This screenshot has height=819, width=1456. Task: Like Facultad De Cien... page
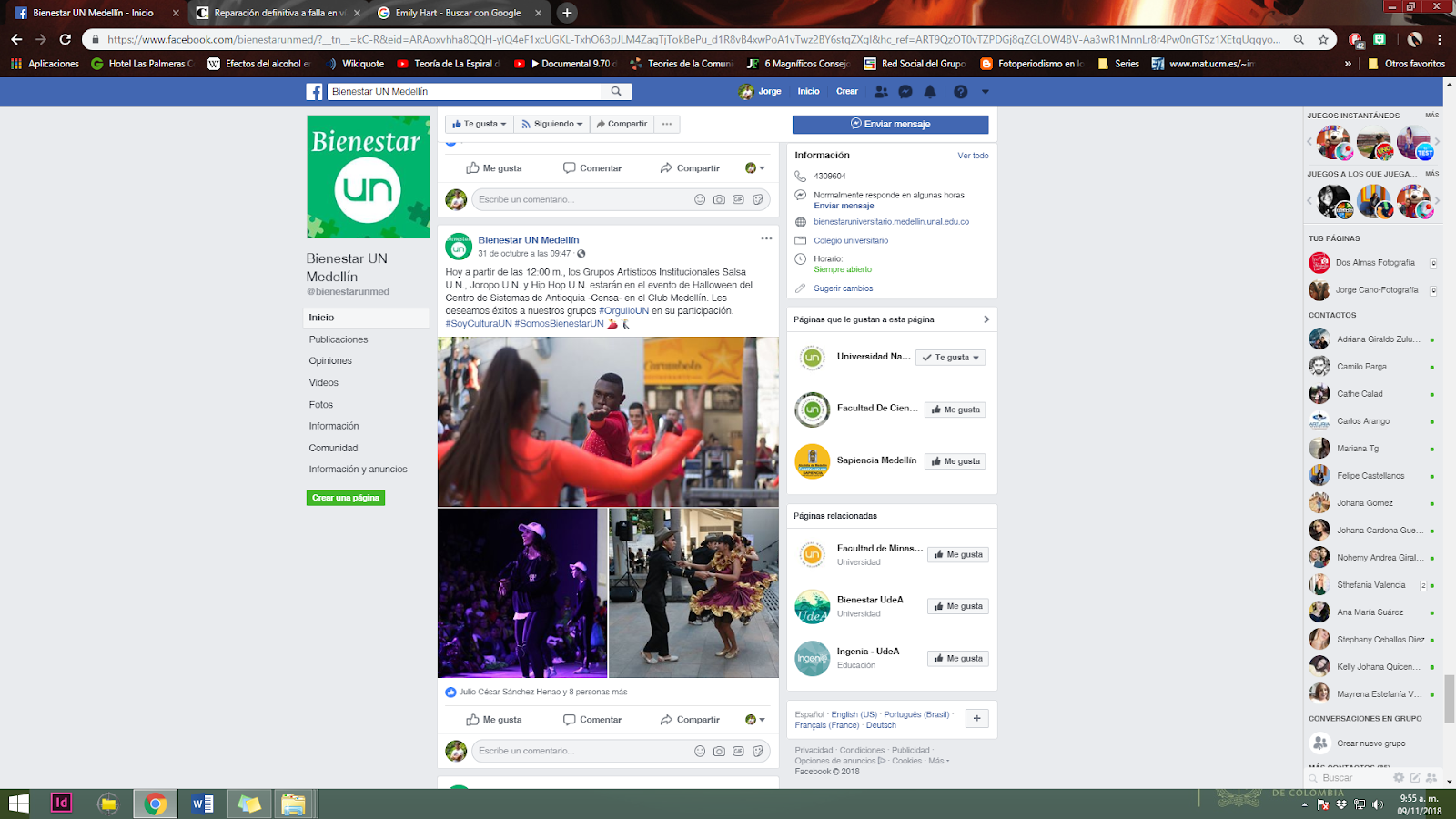[955, 409]
